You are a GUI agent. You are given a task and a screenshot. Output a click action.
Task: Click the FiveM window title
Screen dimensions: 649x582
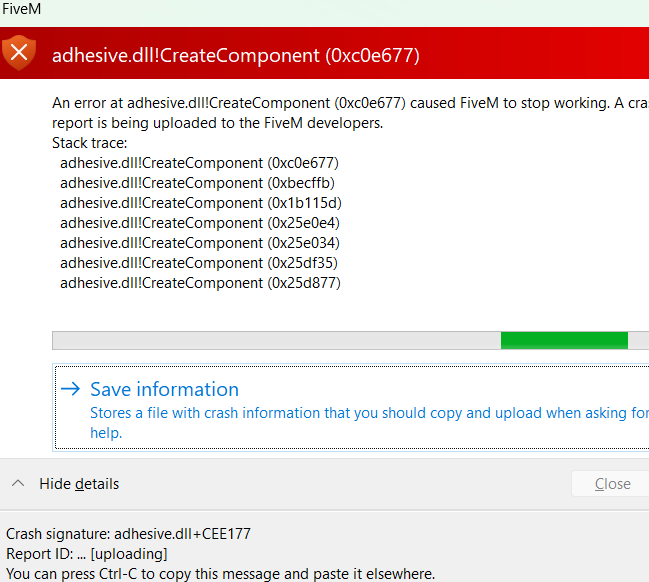click(21, 9)
